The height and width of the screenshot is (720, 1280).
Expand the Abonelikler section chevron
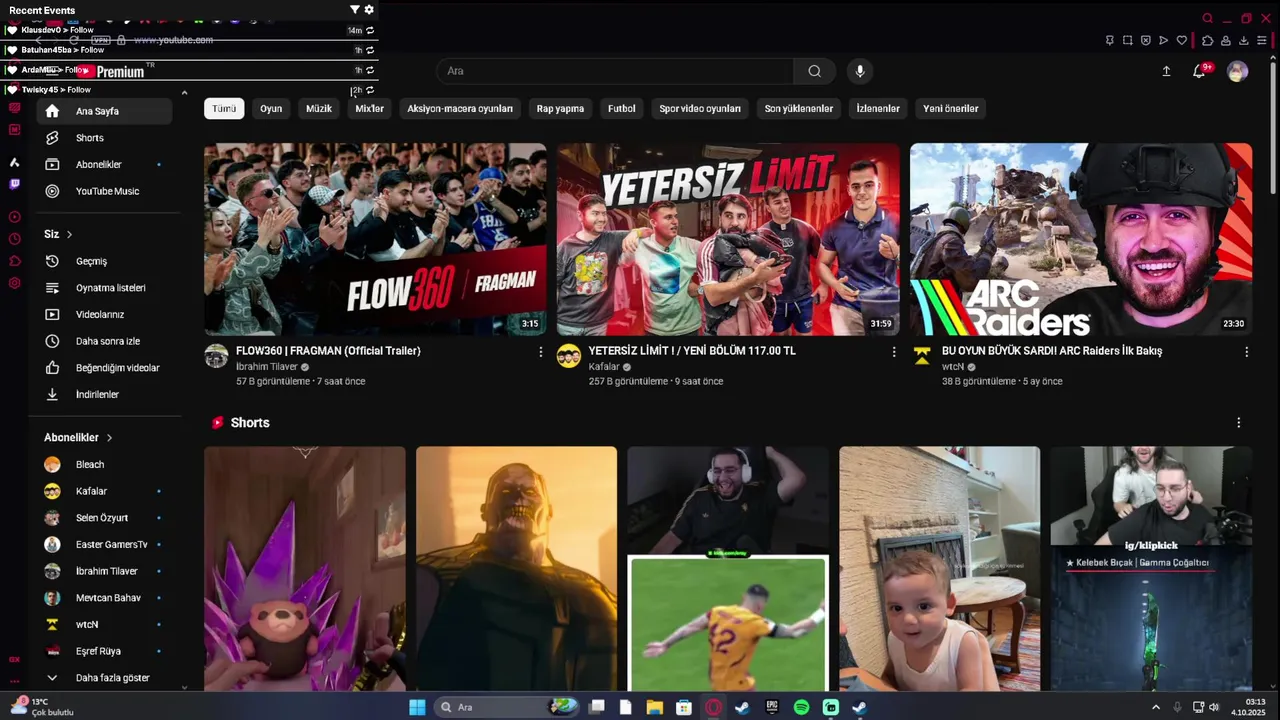pyautogui.click(x=109, y=438)
